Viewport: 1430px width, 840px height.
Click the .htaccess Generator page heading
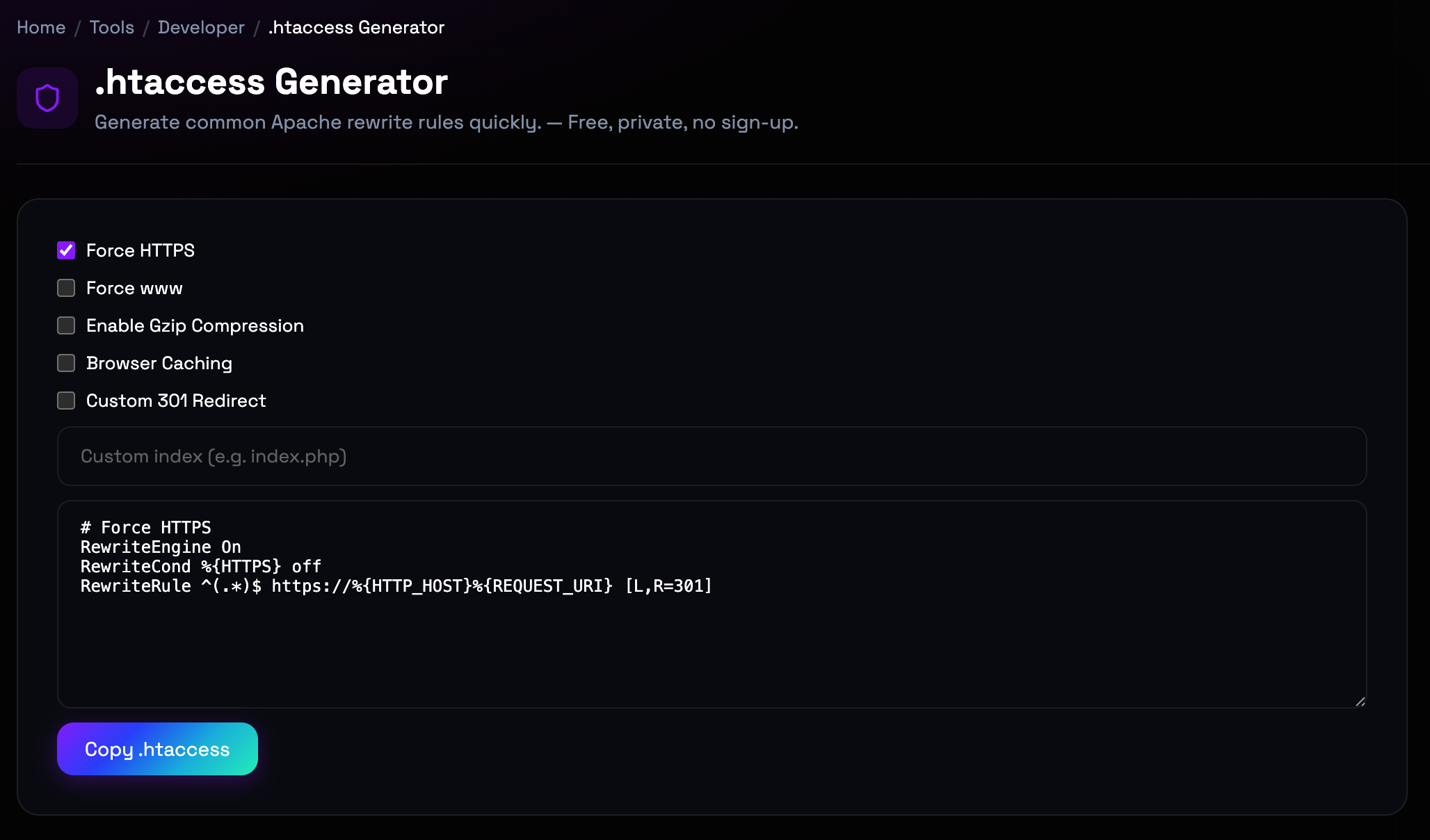pyautogui.click(x=271, y=82)
